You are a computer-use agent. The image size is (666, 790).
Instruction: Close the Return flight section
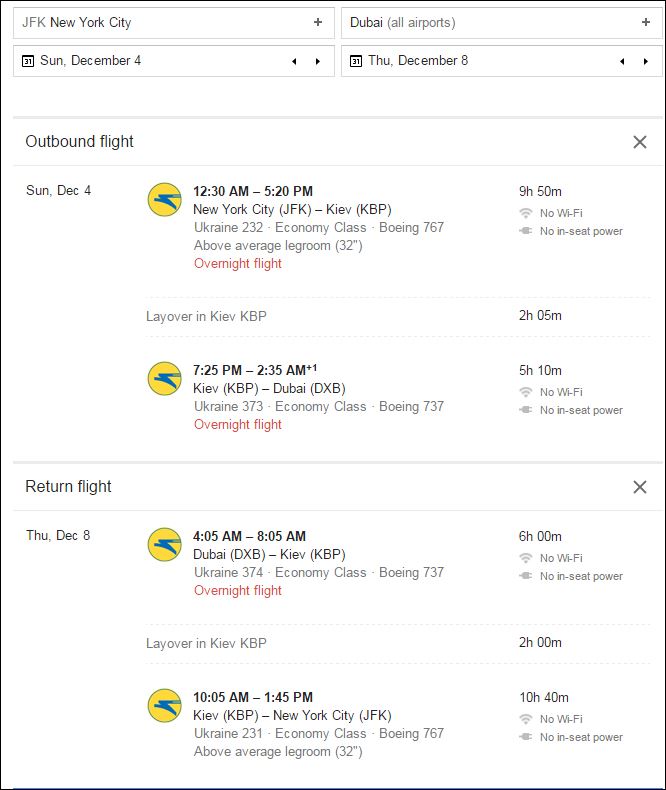pyautogui.click(x=640, y=487)
